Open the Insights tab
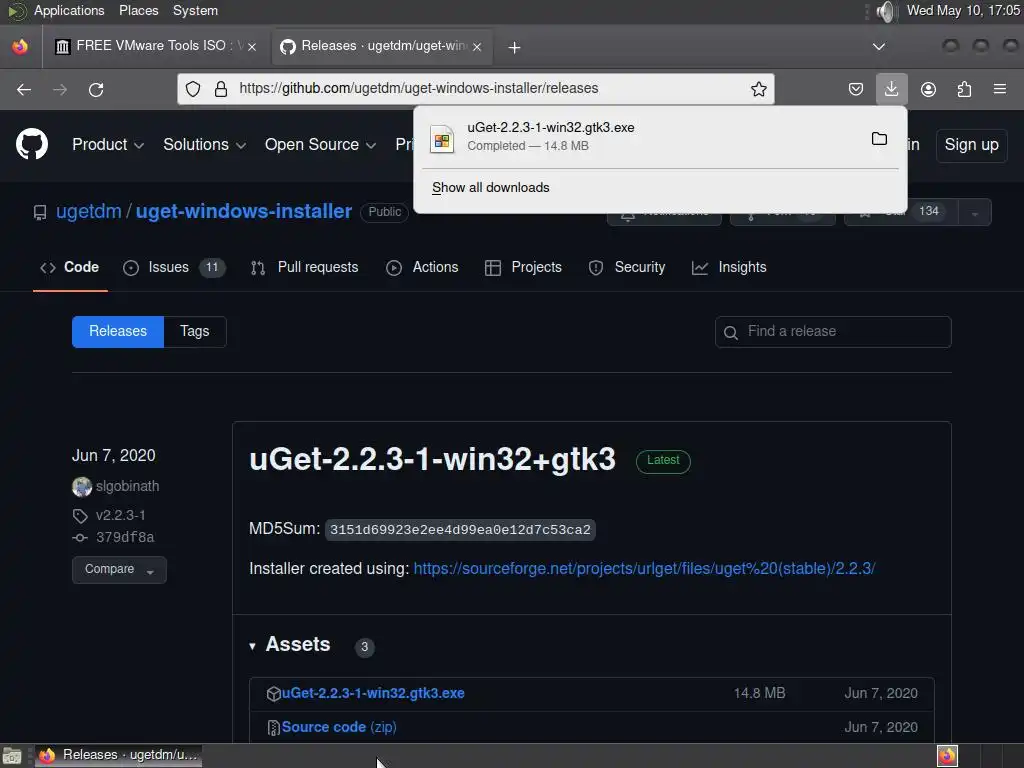This screenshot has height=768, width=1024. point(729,267)
